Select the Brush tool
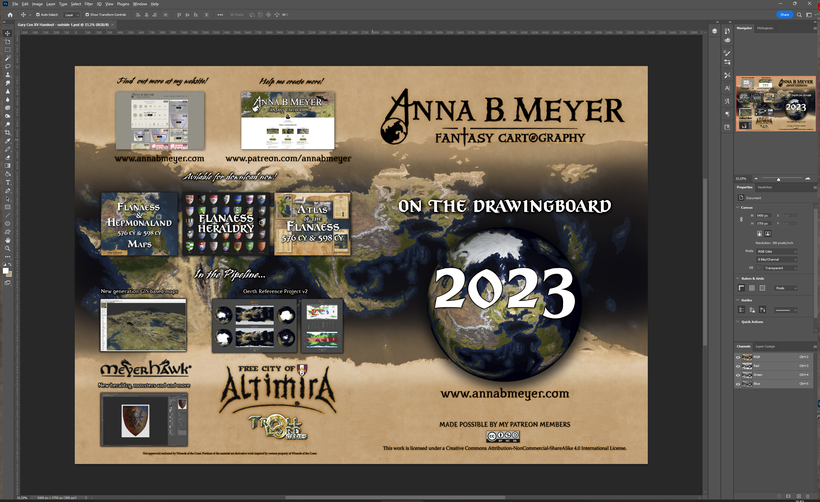Image resolution: width=820 pixels, height=502 pixels. tap(7, 149)
